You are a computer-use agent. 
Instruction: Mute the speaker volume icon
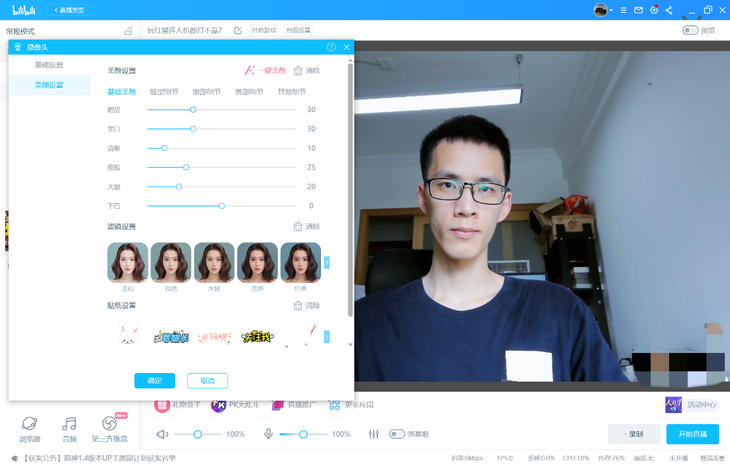coord(162,434)
